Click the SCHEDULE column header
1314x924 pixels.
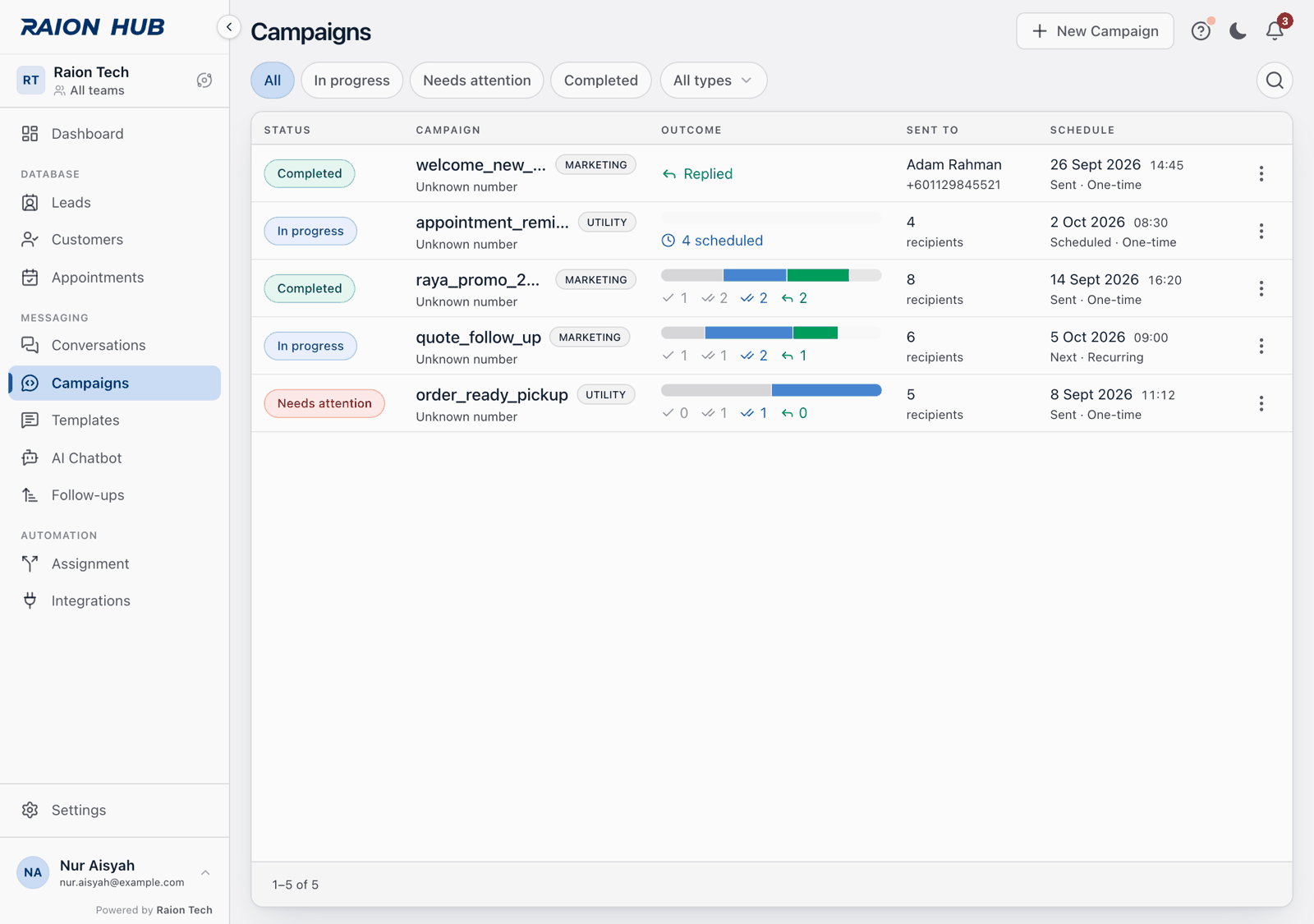[x=1082, y=130]
